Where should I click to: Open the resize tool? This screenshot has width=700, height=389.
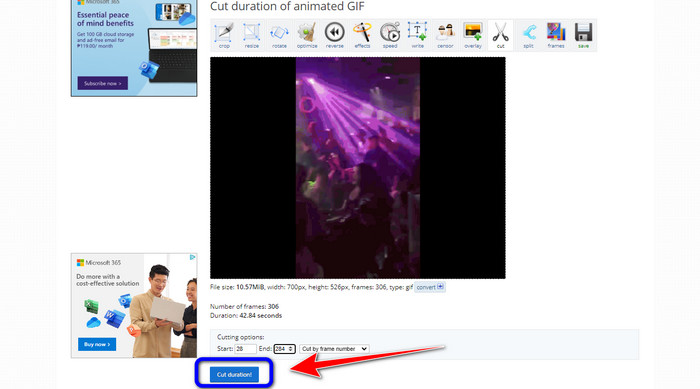[x=252, y=35]
